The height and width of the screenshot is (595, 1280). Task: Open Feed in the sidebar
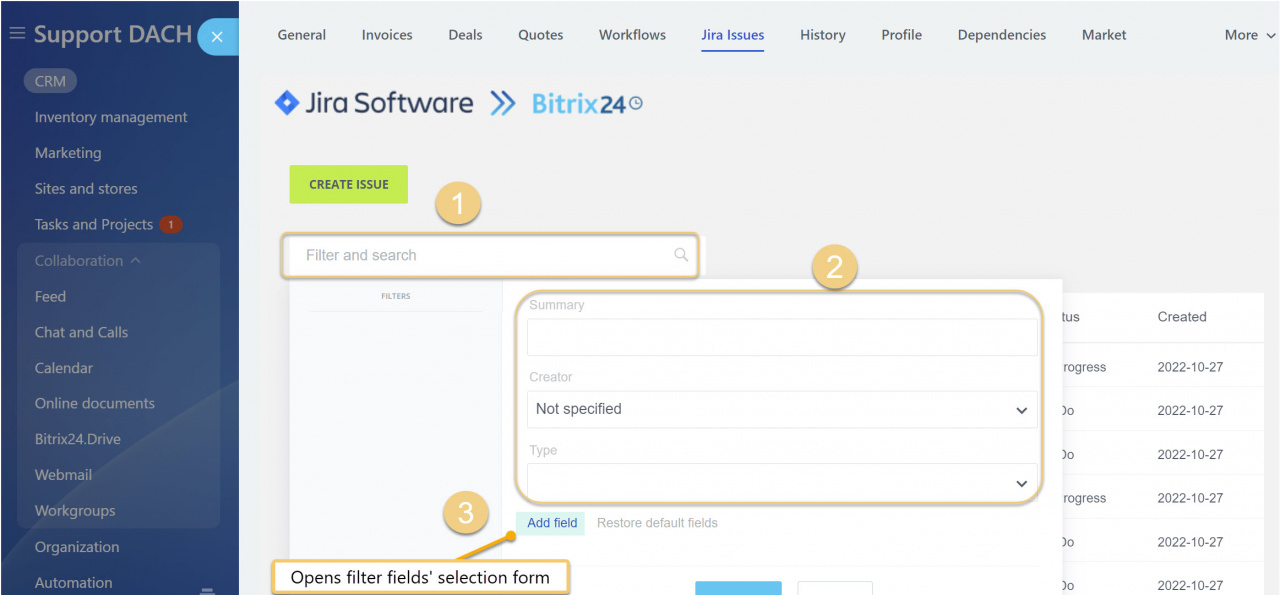[x=50, y=297]
